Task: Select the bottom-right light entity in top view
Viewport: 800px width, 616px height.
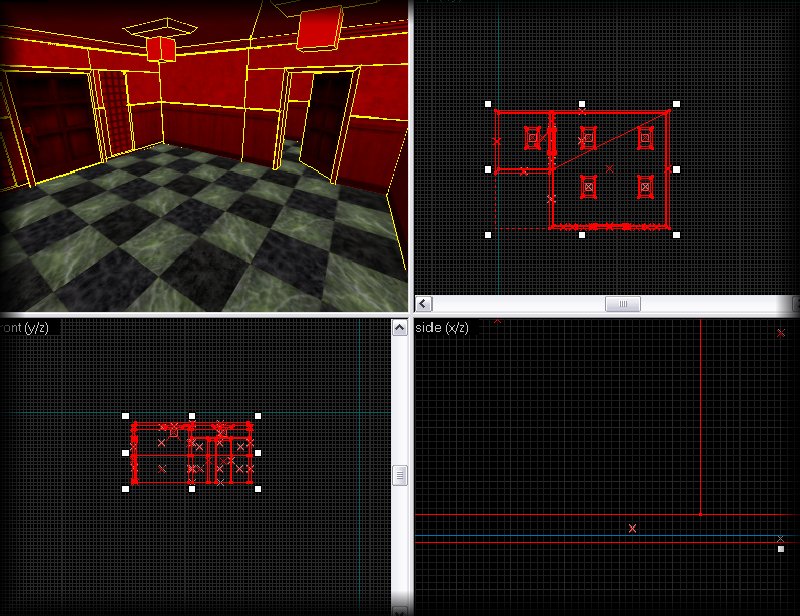Action: (x=645, y=186)
